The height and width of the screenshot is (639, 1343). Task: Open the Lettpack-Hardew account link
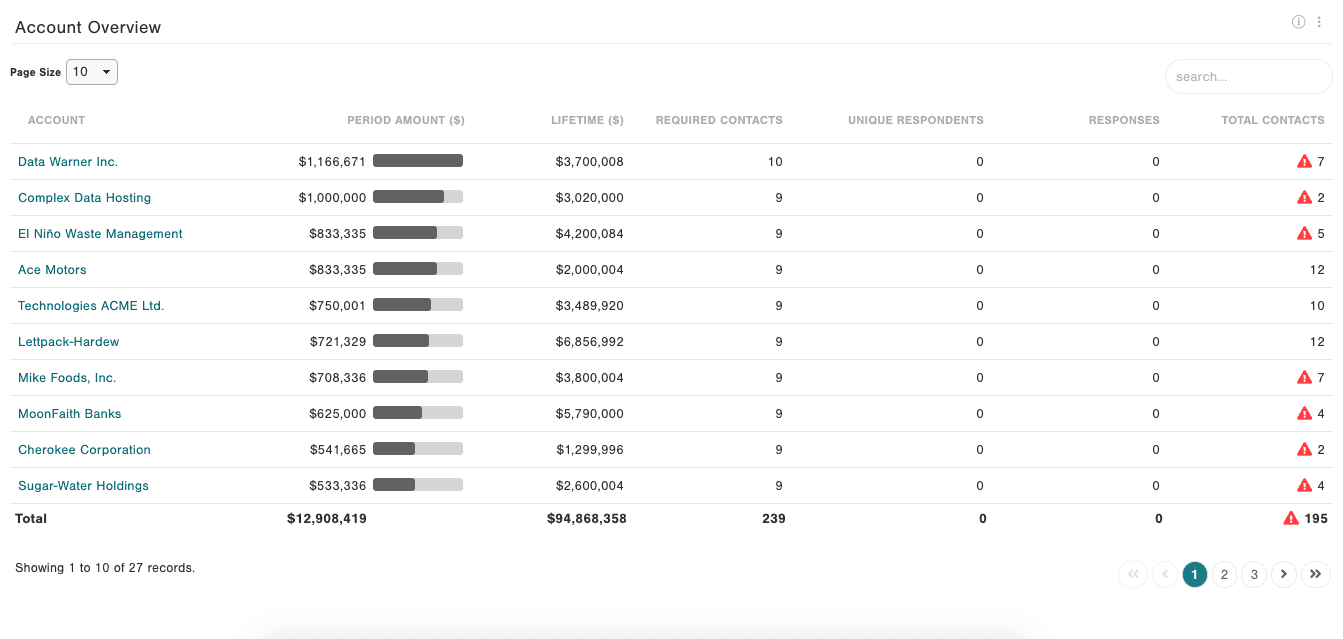(68, 341)
